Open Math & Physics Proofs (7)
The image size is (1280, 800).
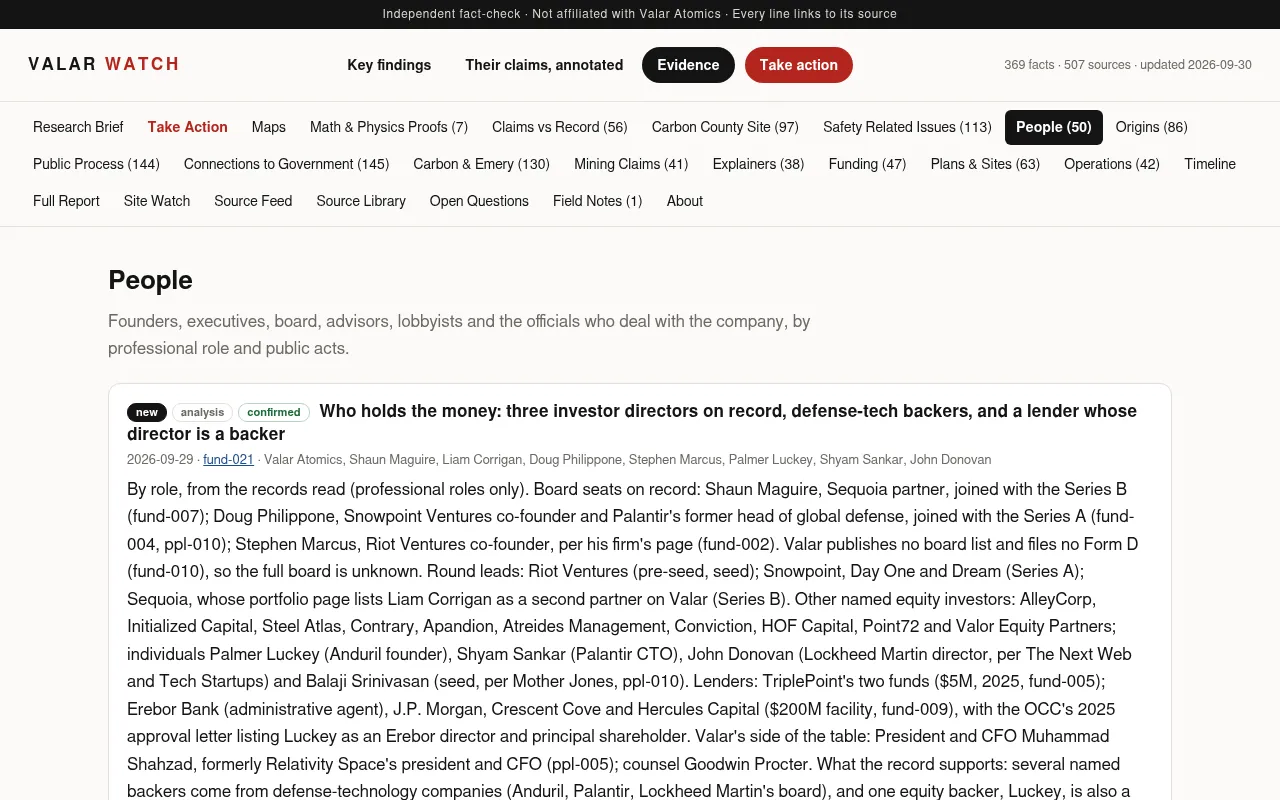(x=389, y=127)
